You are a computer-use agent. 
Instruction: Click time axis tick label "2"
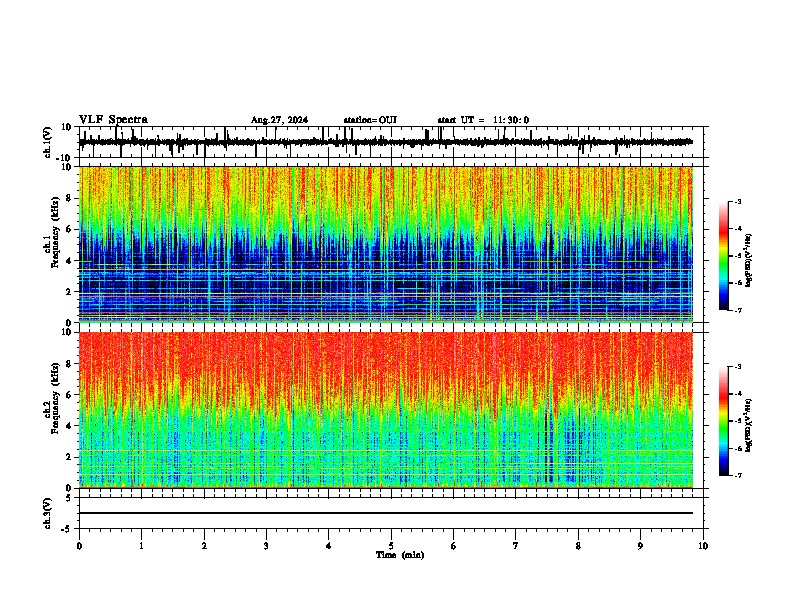tap(204, 546)
